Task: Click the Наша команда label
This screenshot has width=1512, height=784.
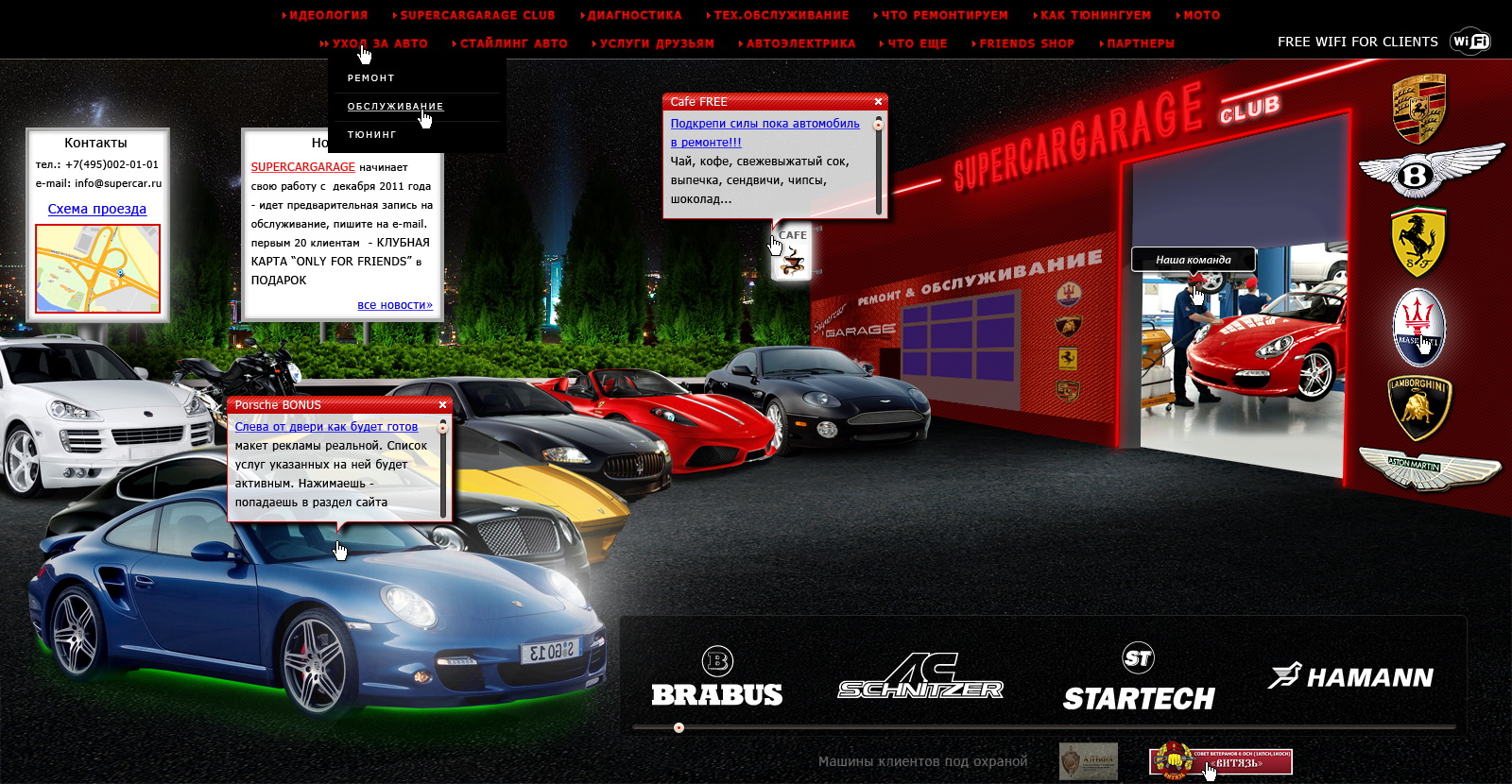Action: 1194,260
